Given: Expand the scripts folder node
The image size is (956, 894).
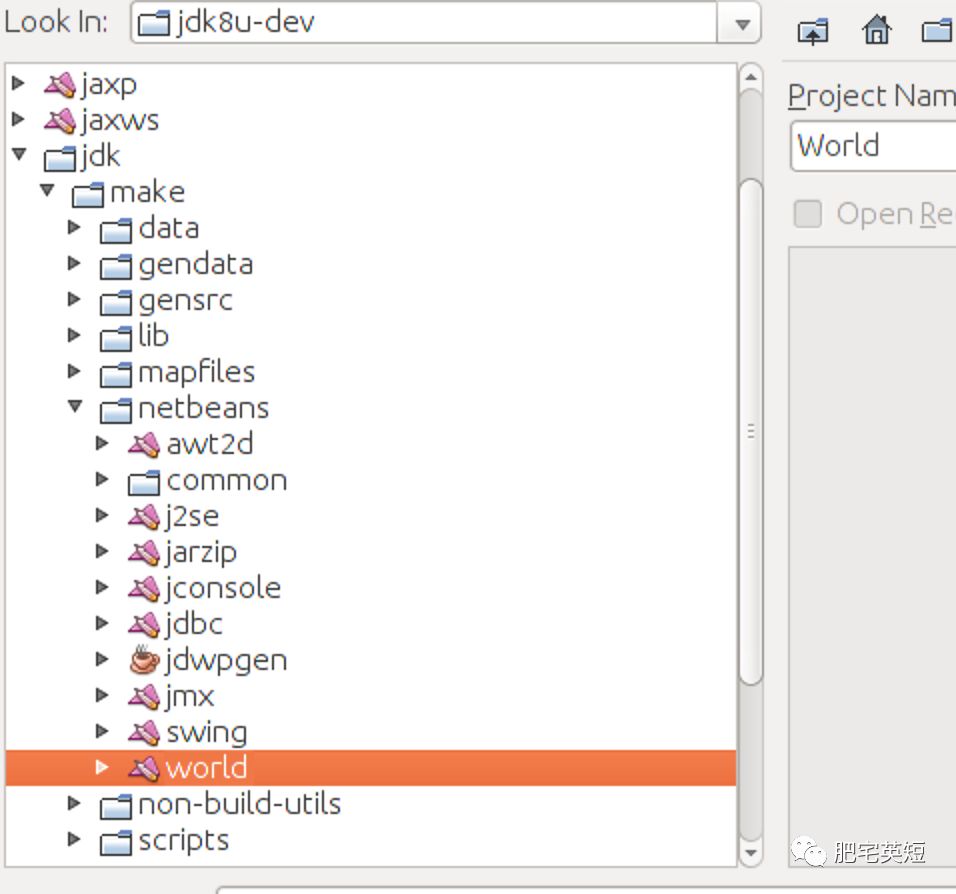Looking at the screenshot, I should point(74,839).
